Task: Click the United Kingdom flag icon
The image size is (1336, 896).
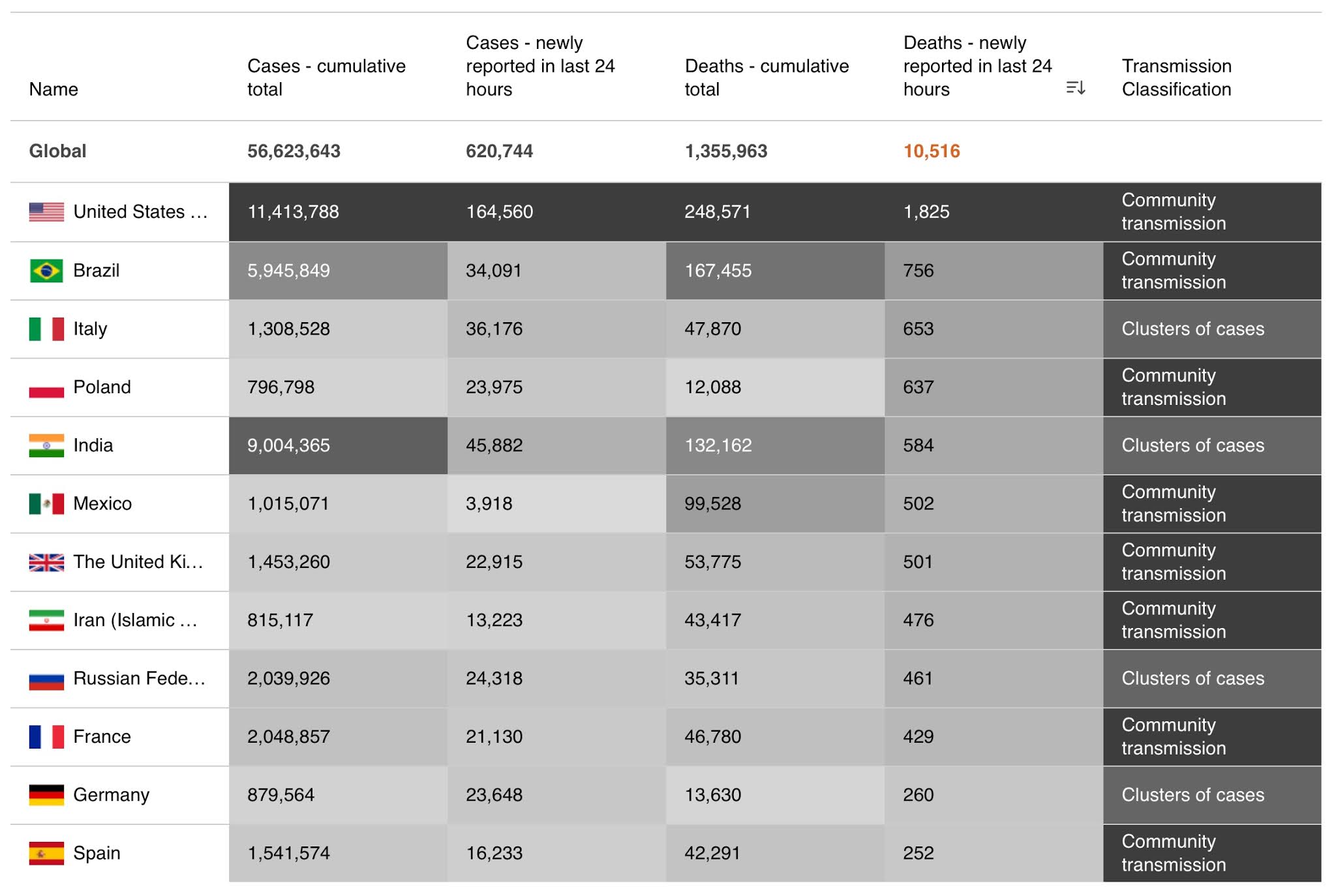Action: tap(46, 562)
